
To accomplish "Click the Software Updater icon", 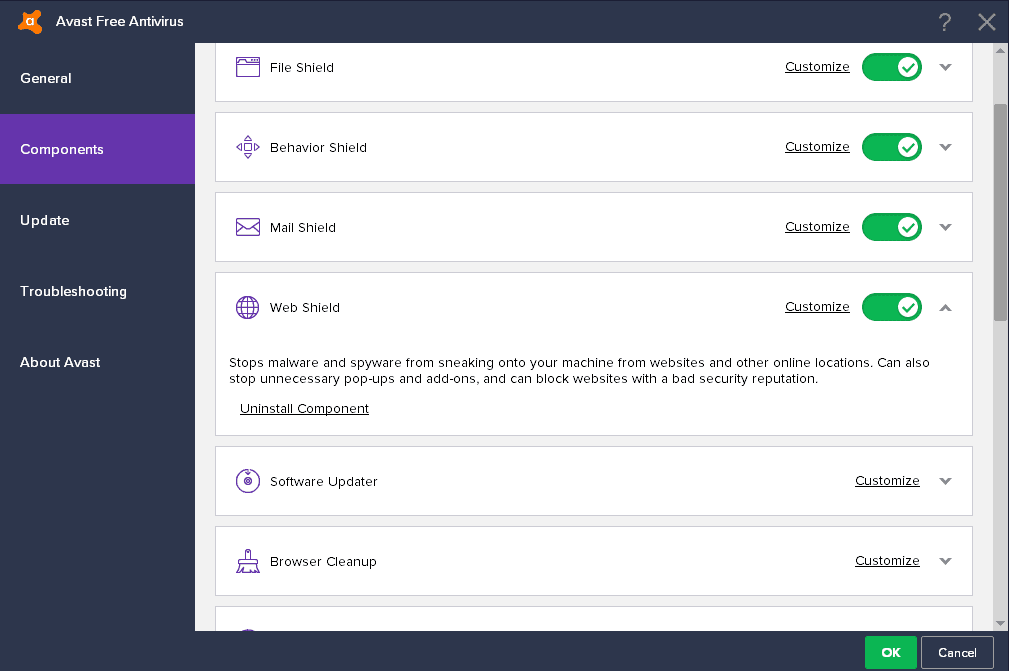I will click(247, 480).
